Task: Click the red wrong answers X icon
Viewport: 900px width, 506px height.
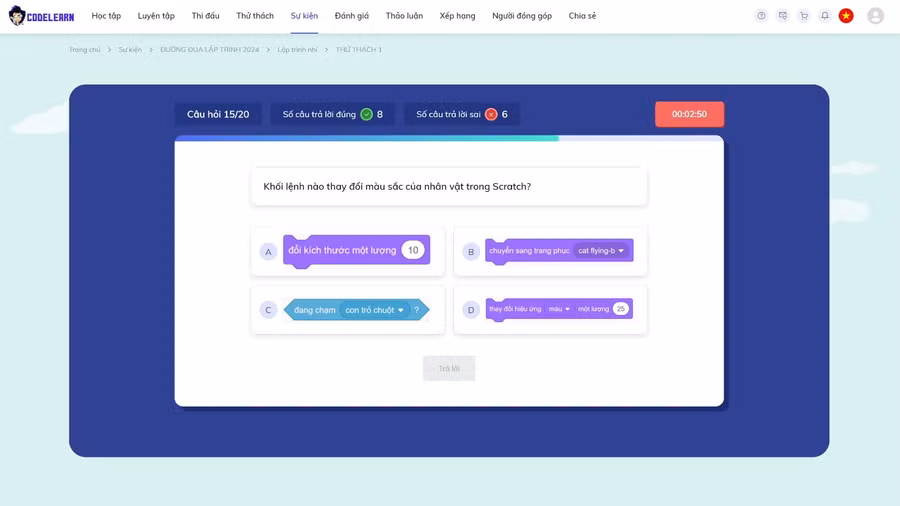Action: (491, 114)
